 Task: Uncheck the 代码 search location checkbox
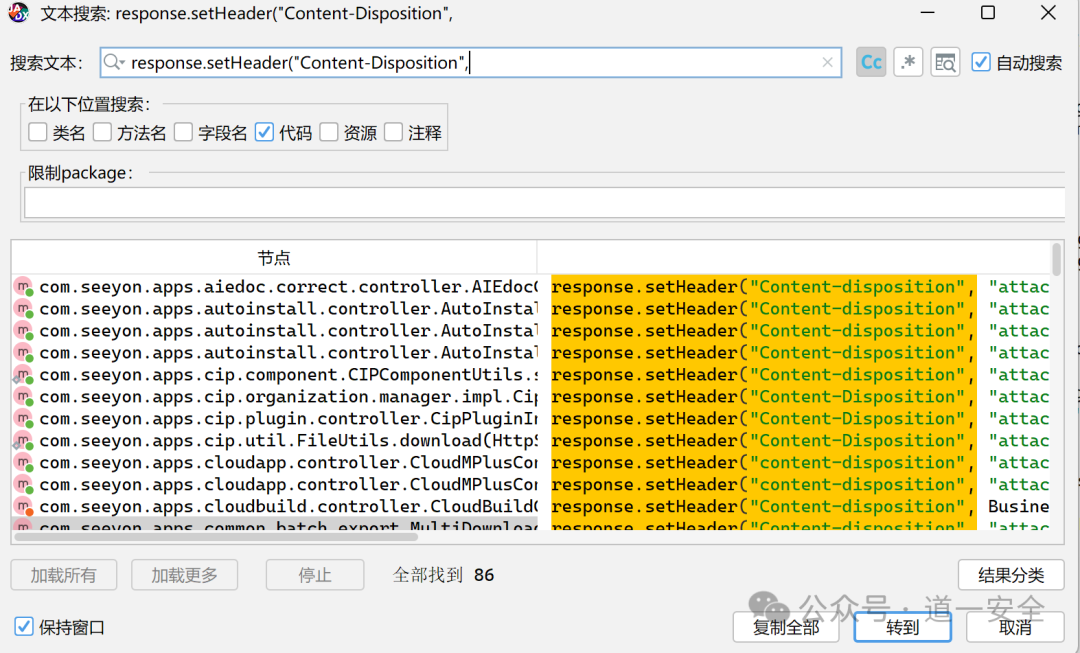click(264, 132)
